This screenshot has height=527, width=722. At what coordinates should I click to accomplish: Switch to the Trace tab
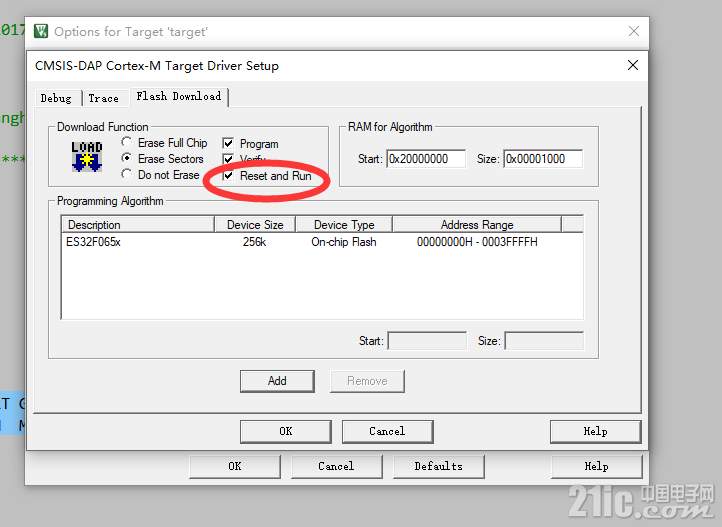pyautogui.click(x=104, y=98)
